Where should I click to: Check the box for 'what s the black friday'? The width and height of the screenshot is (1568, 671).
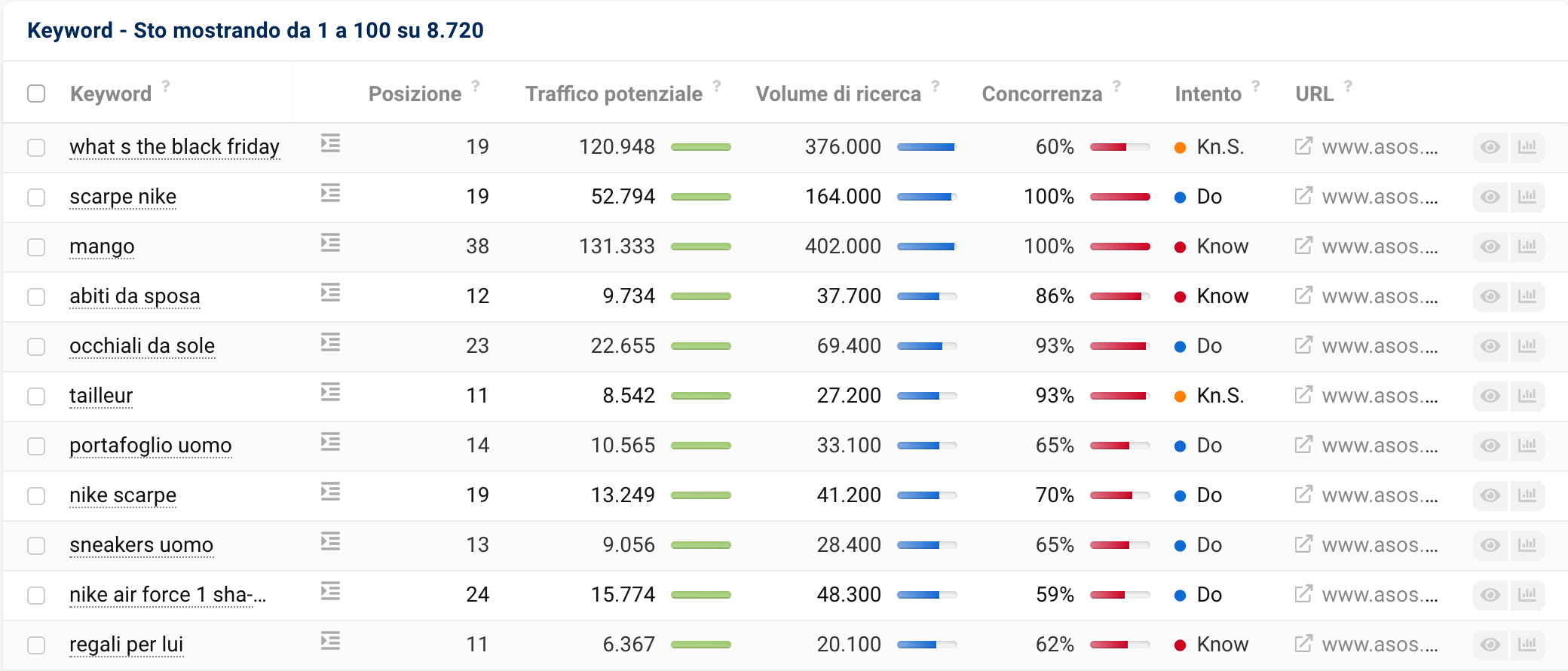pos(36,148)
